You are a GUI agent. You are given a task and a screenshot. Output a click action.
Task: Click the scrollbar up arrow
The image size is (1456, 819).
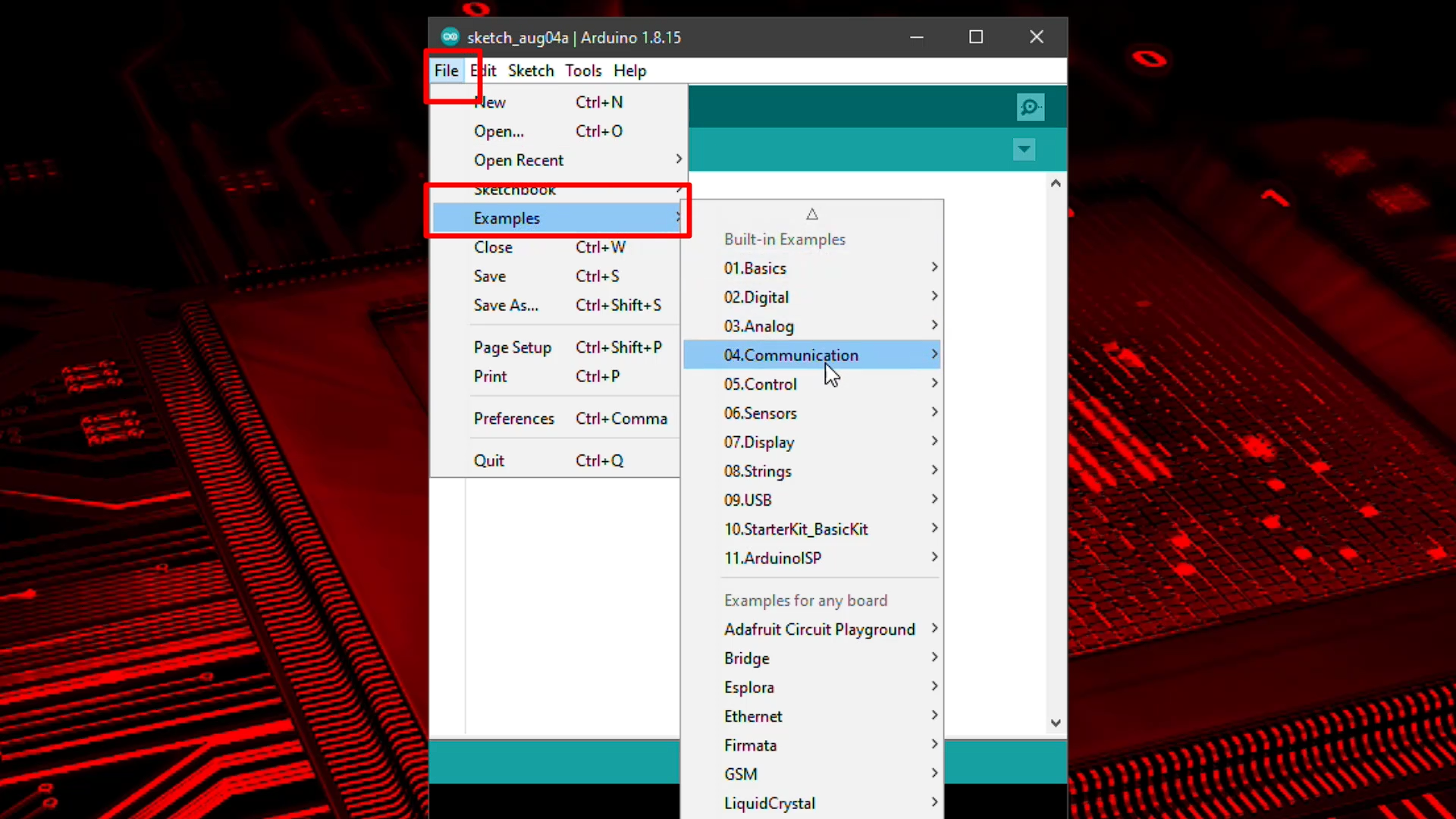1055,183
